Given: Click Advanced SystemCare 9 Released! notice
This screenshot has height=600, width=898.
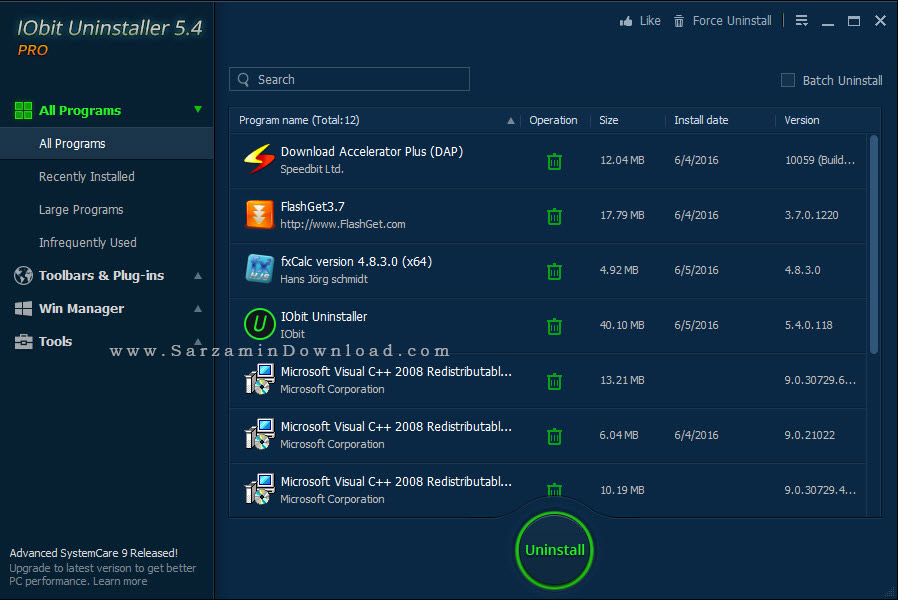Looking at the screenshot, I should tap(93, 553).
